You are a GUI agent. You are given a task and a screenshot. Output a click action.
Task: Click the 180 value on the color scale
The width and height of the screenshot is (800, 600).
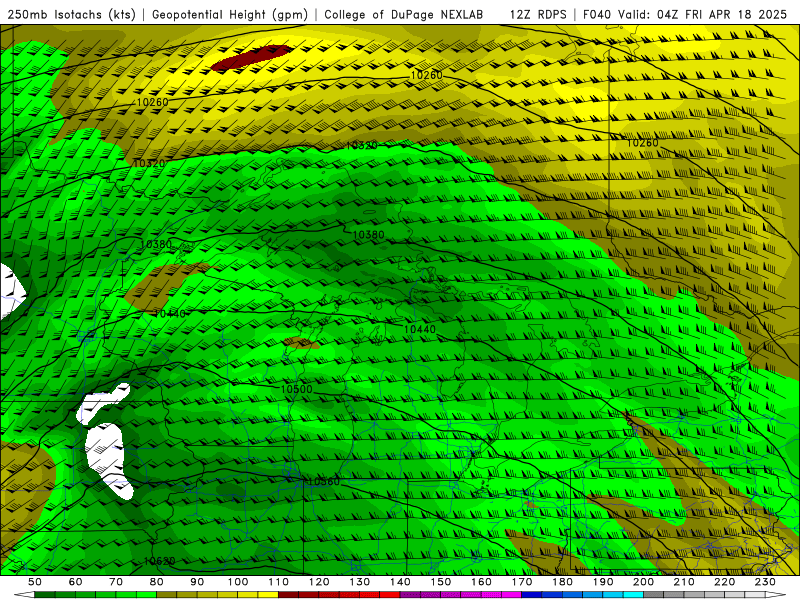coord(562,582)
